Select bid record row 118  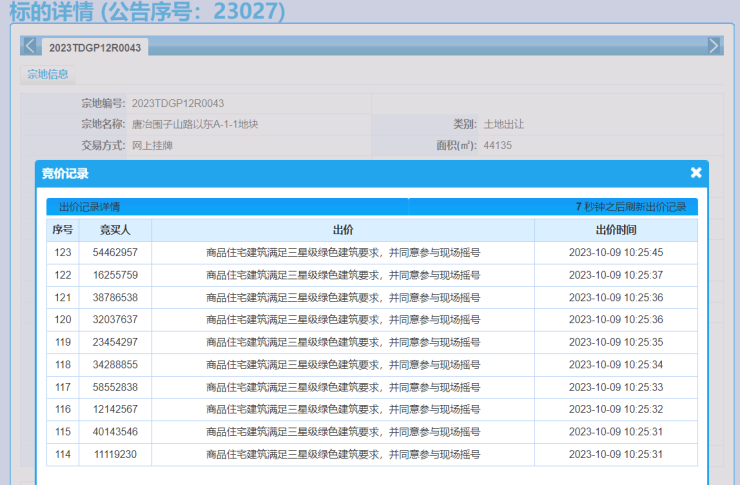(62, 365)
